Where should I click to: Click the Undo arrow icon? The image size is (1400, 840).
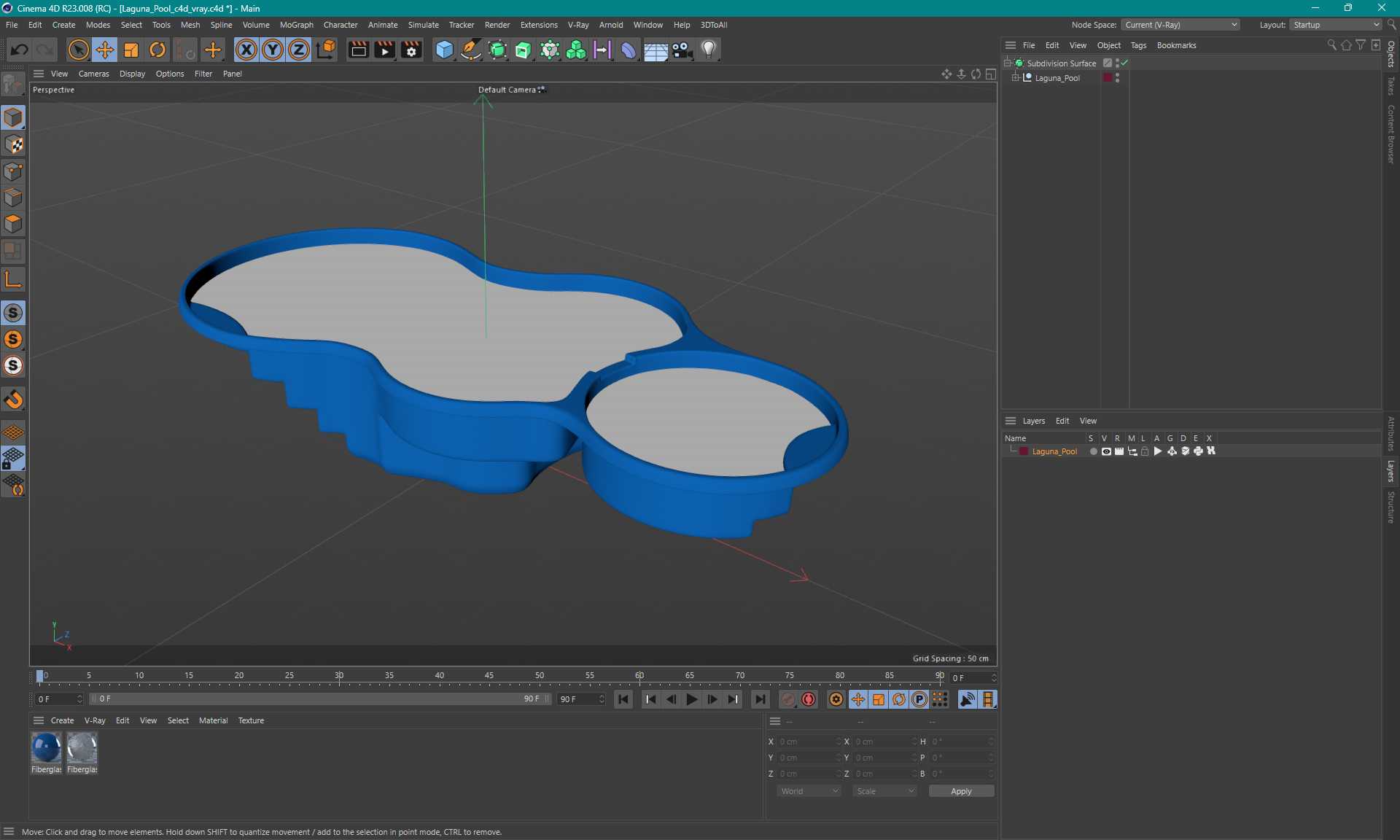[20, 50]
